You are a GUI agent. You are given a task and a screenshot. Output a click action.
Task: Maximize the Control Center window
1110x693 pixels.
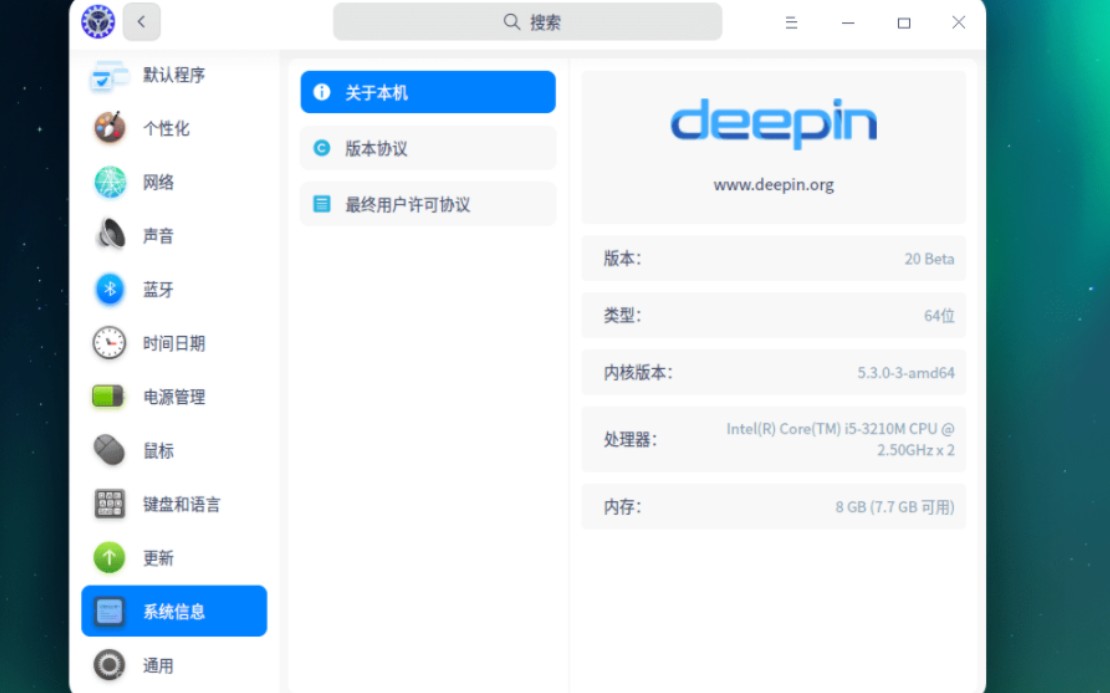point(903,23)
